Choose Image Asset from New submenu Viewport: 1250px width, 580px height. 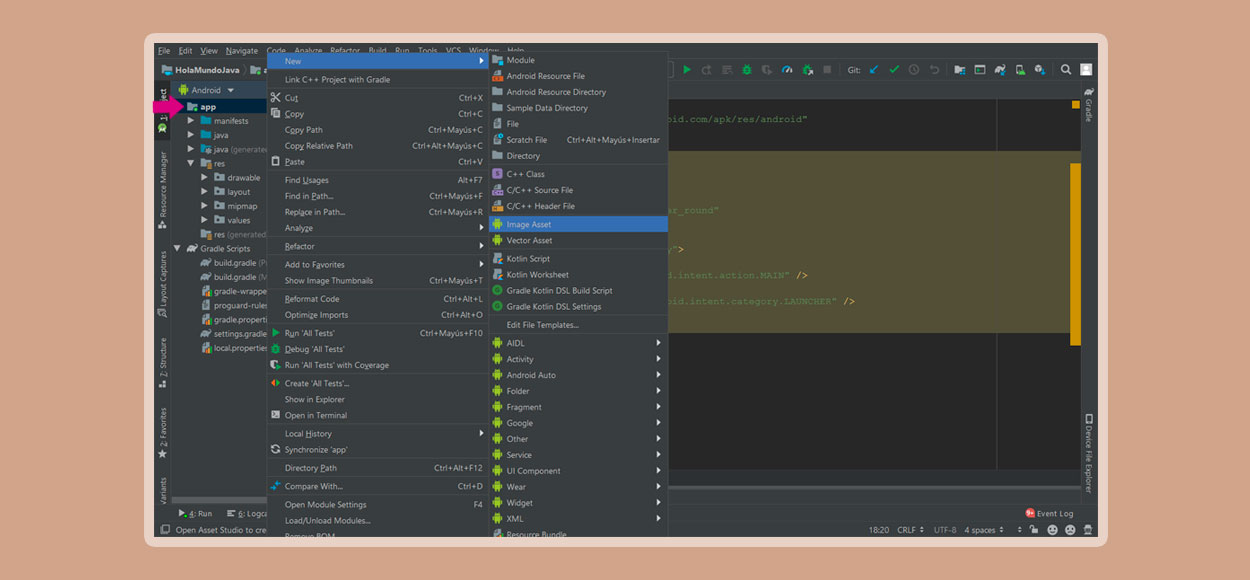tap(579, 224)
